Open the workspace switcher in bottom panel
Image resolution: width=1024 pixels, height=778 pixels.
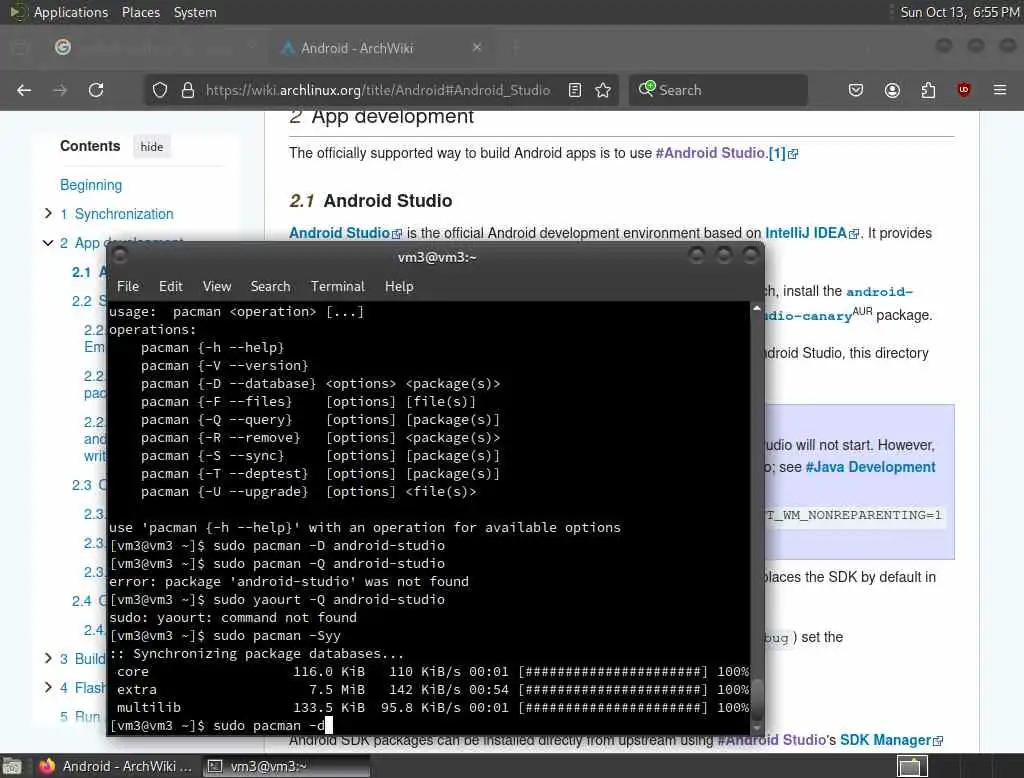(910, 766)
